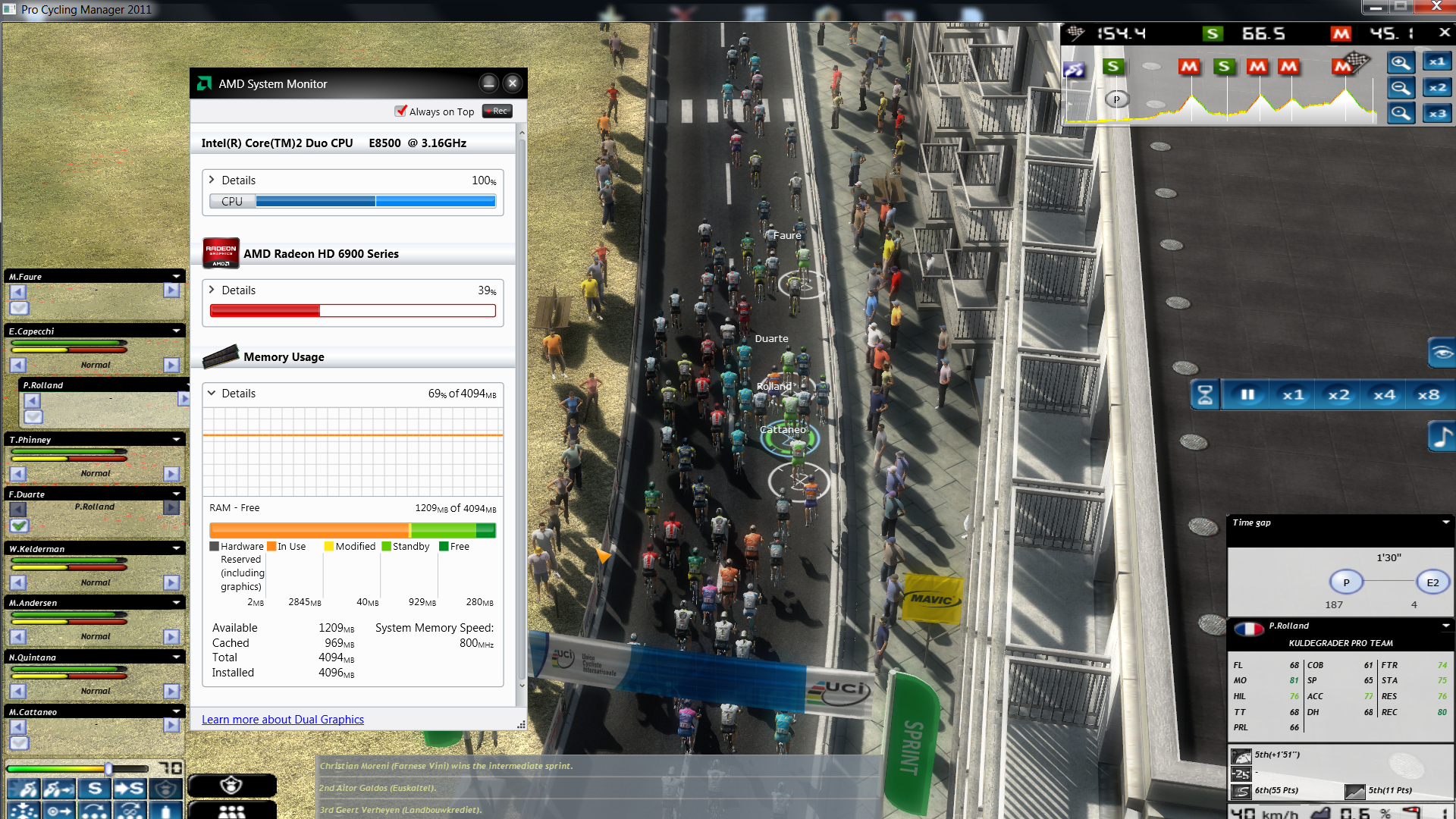Viewport: 1456px width, 819px height.
Task: Close the AMD System Monitor panel
Action: coord(513,83)
